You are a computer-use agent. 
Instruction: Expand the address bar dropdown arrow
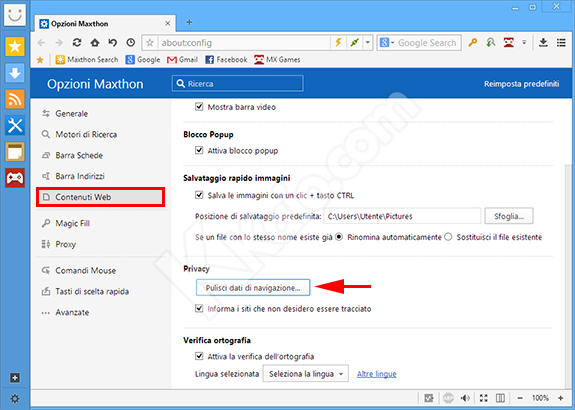pos(368,43)
